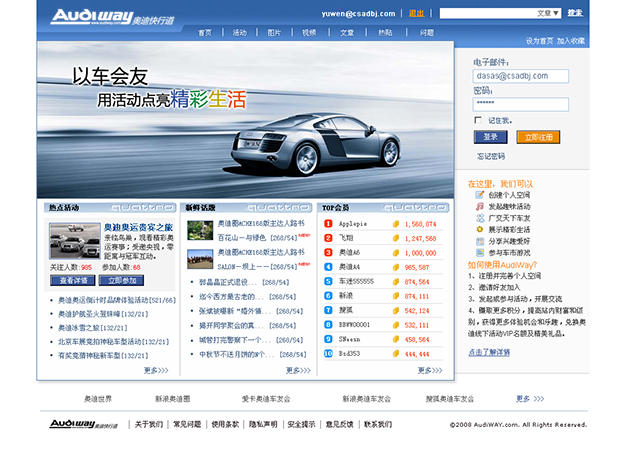
Task: Click the 搜索 search button
Action: (x=575, y=13)
